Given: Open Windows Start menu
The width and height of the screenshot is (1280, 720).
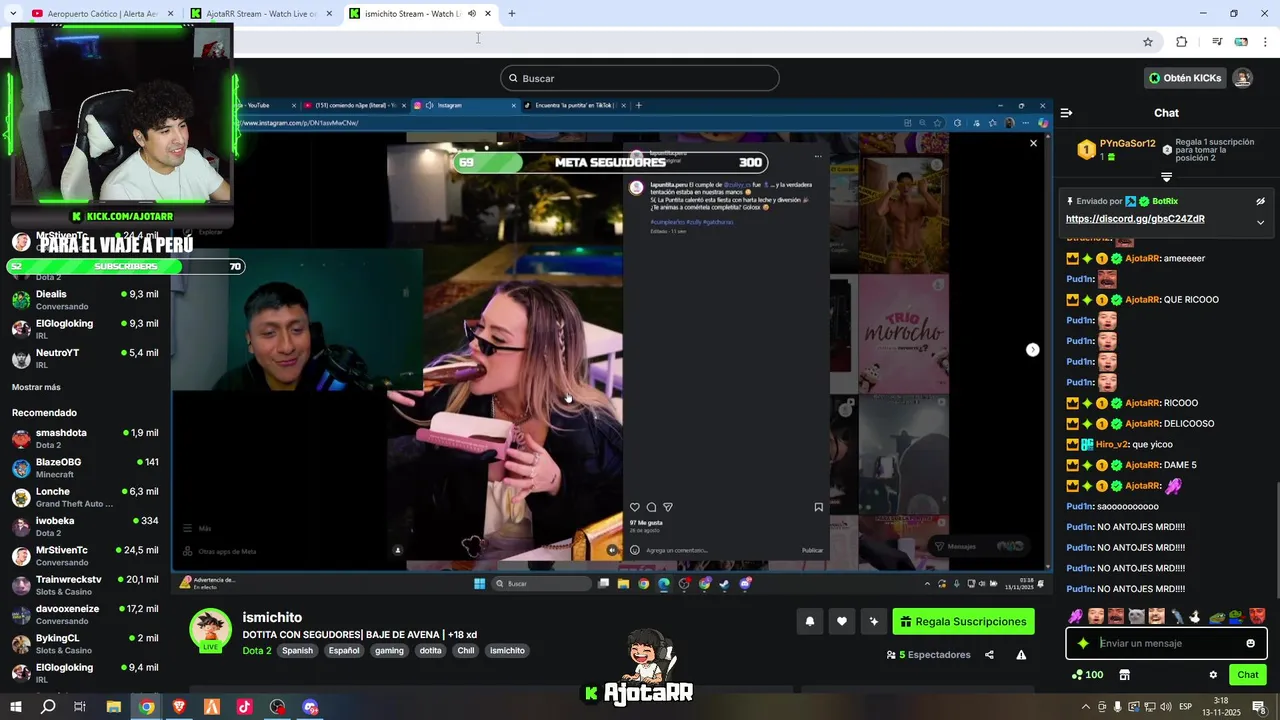Looking at the screenshot, I should pyautogui.click(x=15, y=707).
